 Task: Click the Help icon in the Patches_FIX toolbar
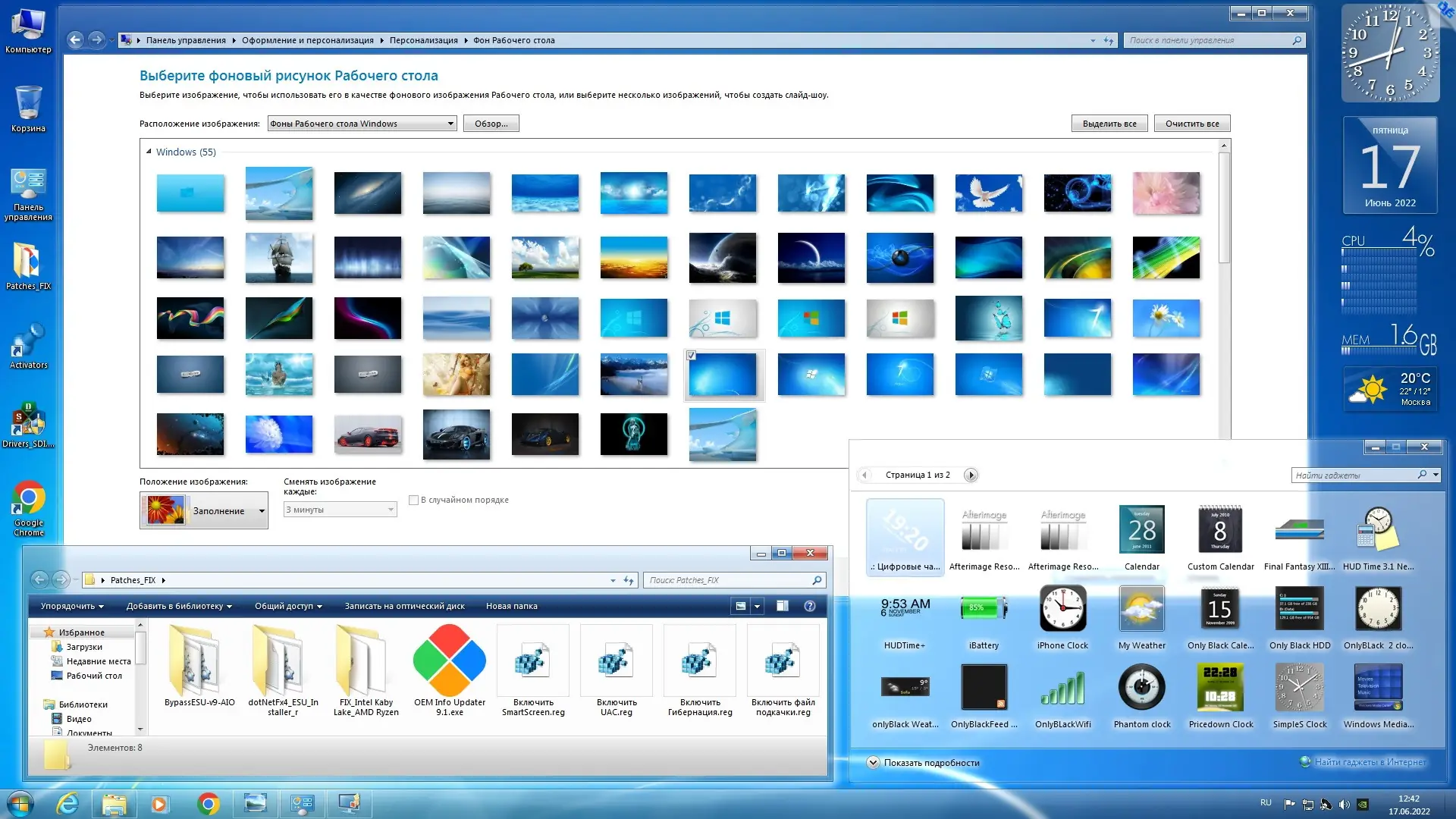click(809, 606)
